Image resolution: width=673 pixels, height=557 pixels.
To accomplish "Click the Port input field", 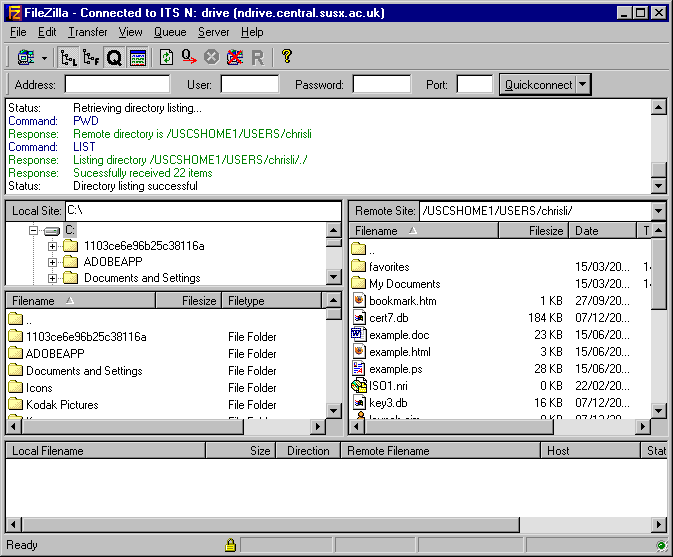I will [474, 84].
